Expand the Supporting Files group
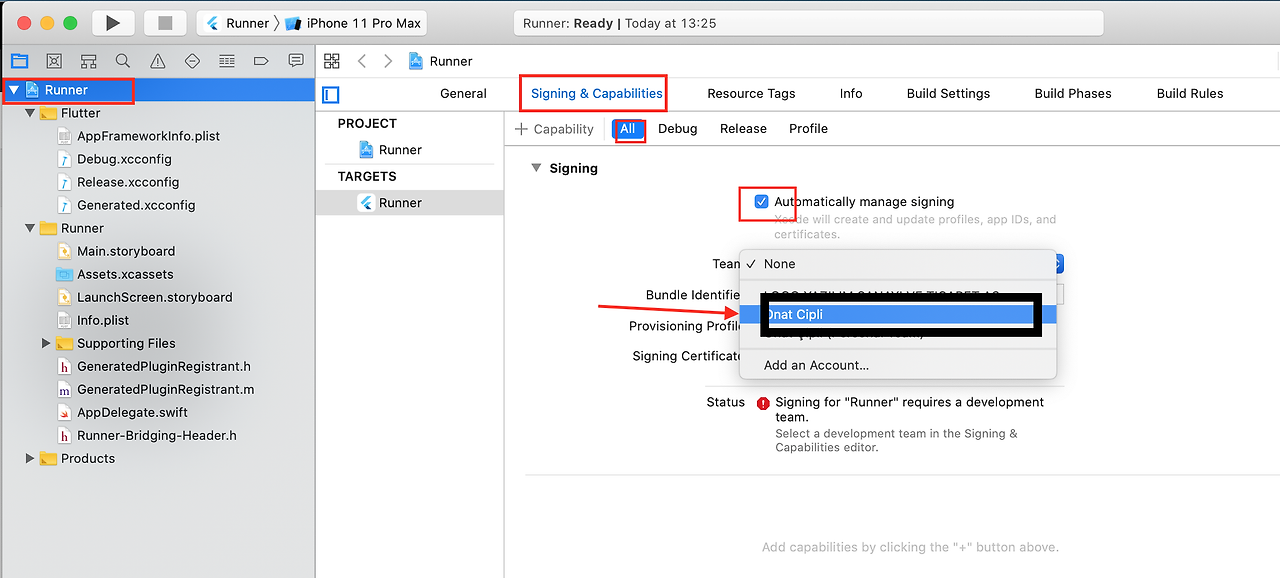The image size is (1280, 578). pyautogui.click(x=46, y=343)
